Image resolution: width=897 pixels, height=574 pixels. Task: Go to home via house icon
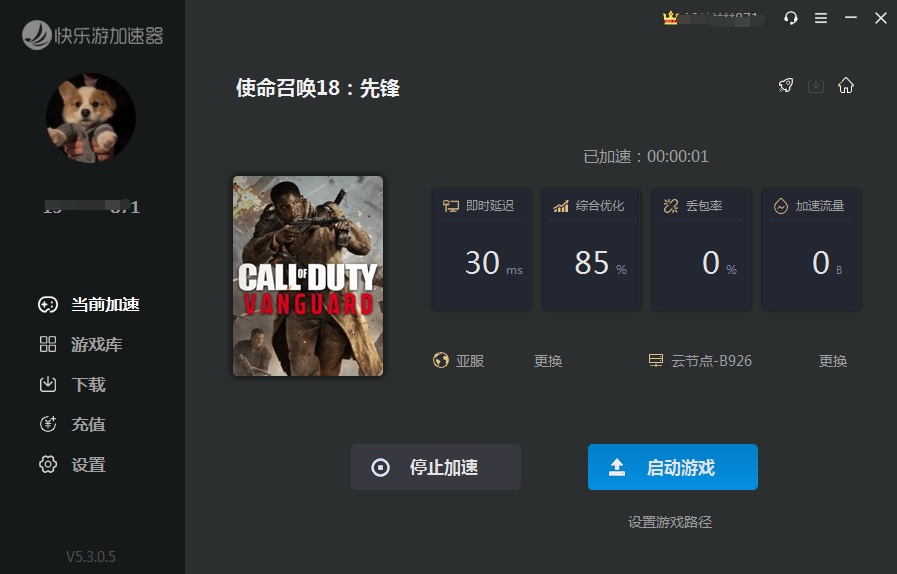pyautogui.click(x=846, y=85)
